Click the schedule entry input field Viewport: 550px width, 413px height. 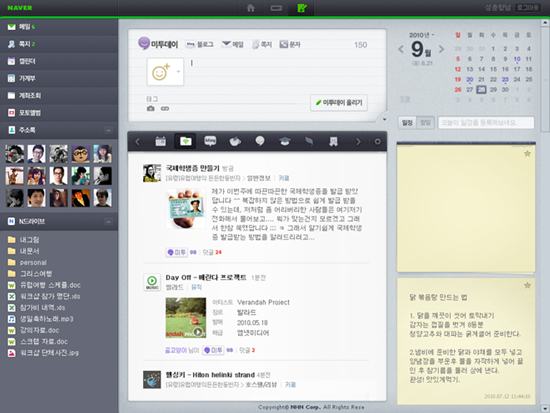[486, 123]
